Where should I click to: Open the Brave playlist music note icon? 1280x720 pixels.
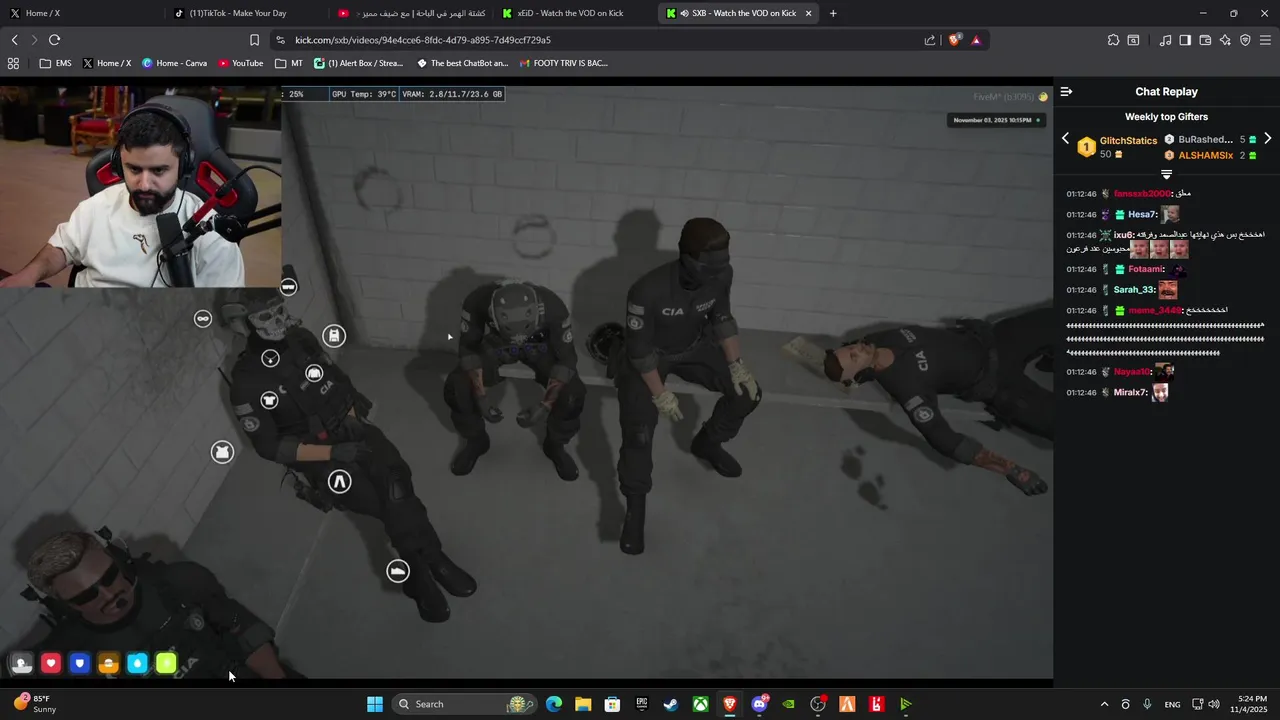[1165, 40]
